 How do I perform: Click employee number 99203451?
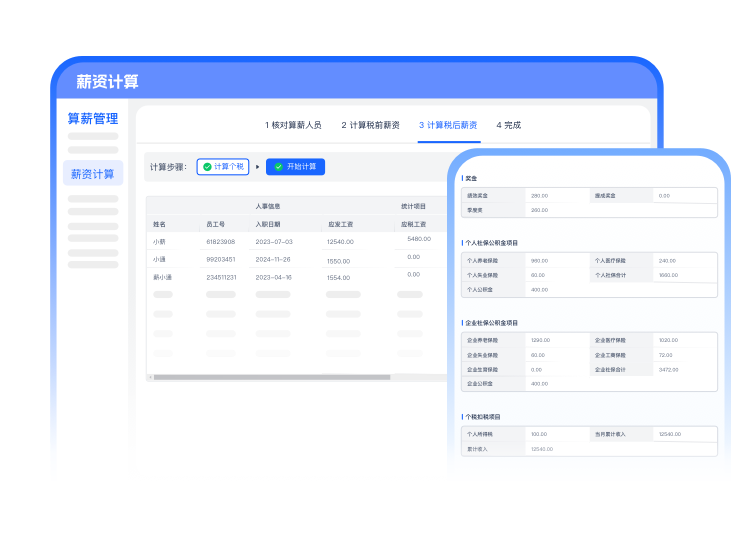click(220, 260)
